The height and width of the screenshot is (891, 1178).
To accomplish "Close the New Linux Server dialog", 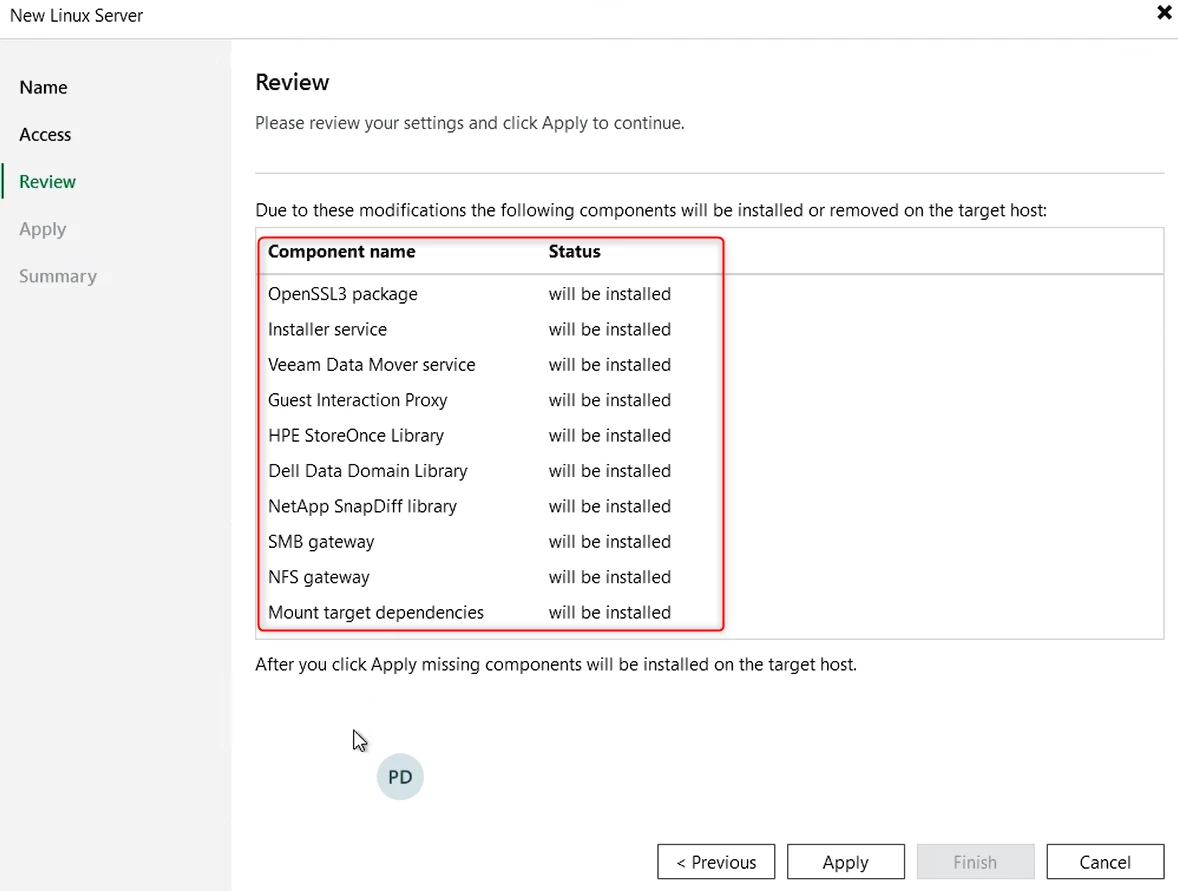I will [1164, 13].
